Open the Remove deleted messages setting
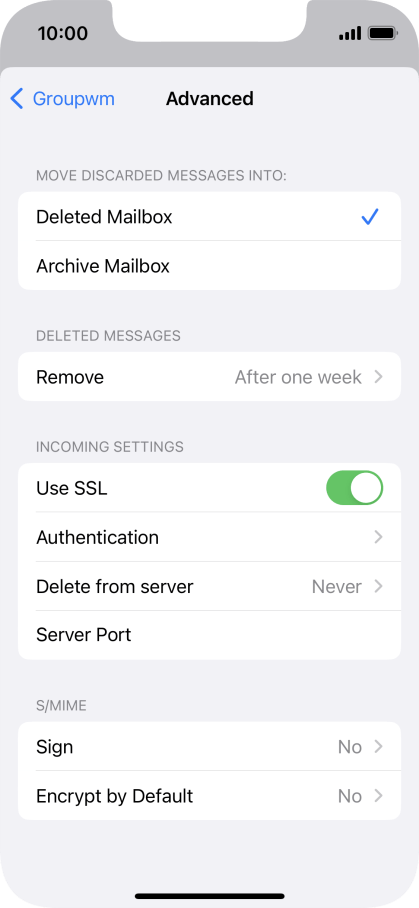Image resolution: width=419 pixels, height=908 pixels. (x=210, y=376)
